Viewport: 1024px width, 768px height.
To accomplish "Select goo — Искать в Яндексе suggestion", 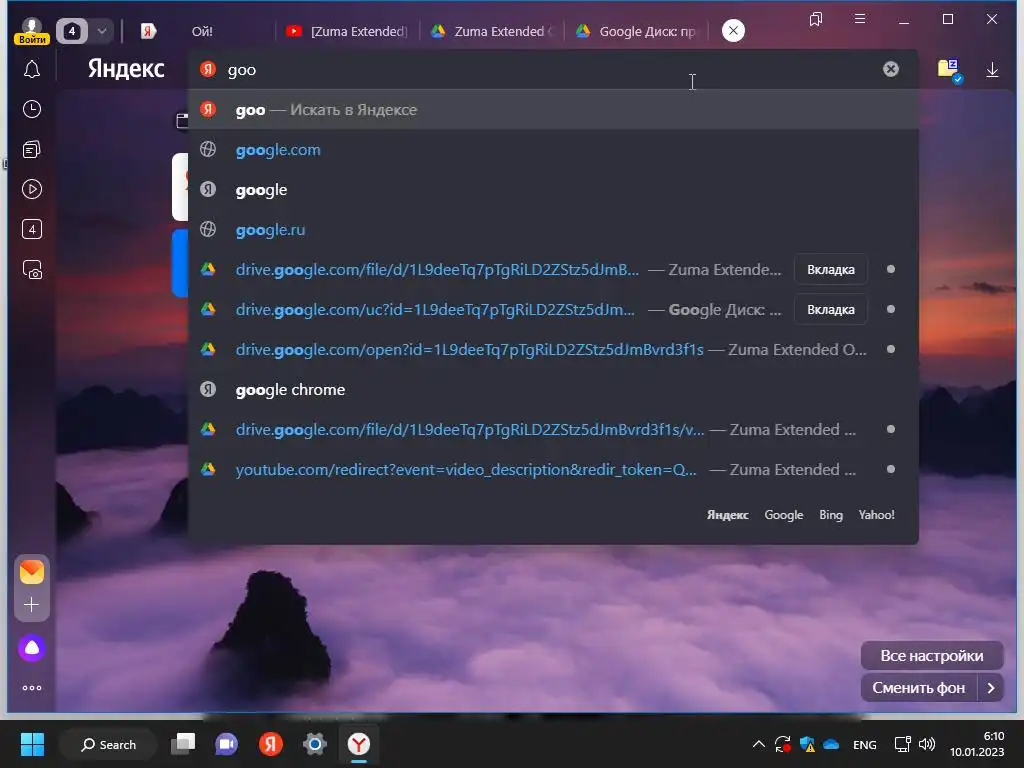I will pyautogui.click(x=553, y=110).
